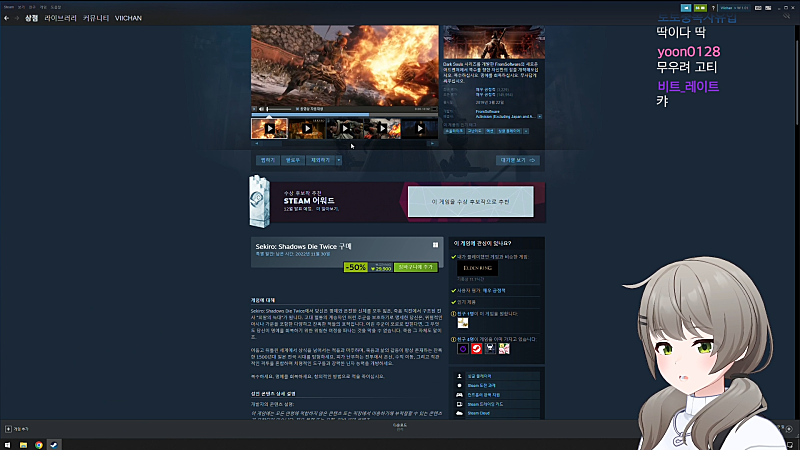Select the first fire-scene trailer thumbnail
This screenshot has width=800, height=450.
pos(269,129)
